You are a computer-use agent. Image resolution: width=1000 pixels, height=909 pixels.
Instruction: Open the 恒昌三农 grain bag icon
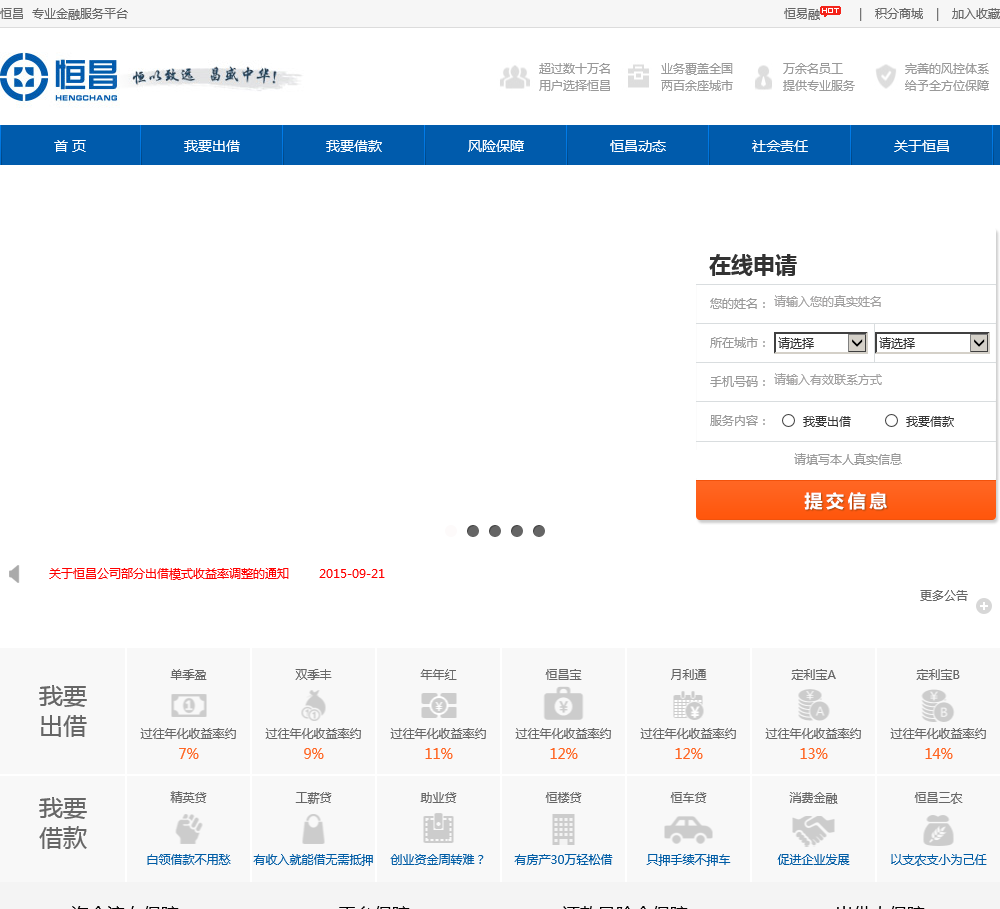coord(938,831)
